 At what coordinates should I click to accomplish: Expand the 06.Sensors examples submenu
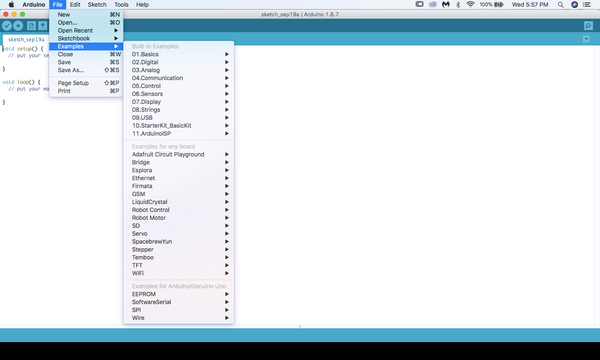point(179,94)
